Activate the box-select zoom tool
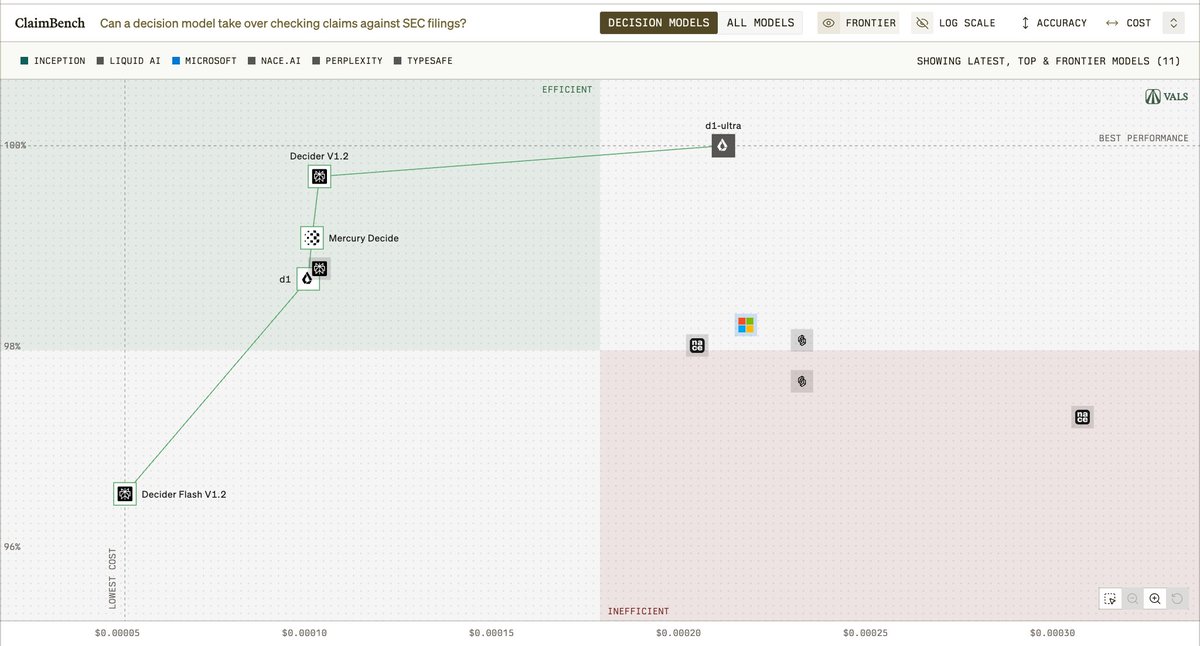This screenshot has width=1200, height=646. pos(1110,598)
